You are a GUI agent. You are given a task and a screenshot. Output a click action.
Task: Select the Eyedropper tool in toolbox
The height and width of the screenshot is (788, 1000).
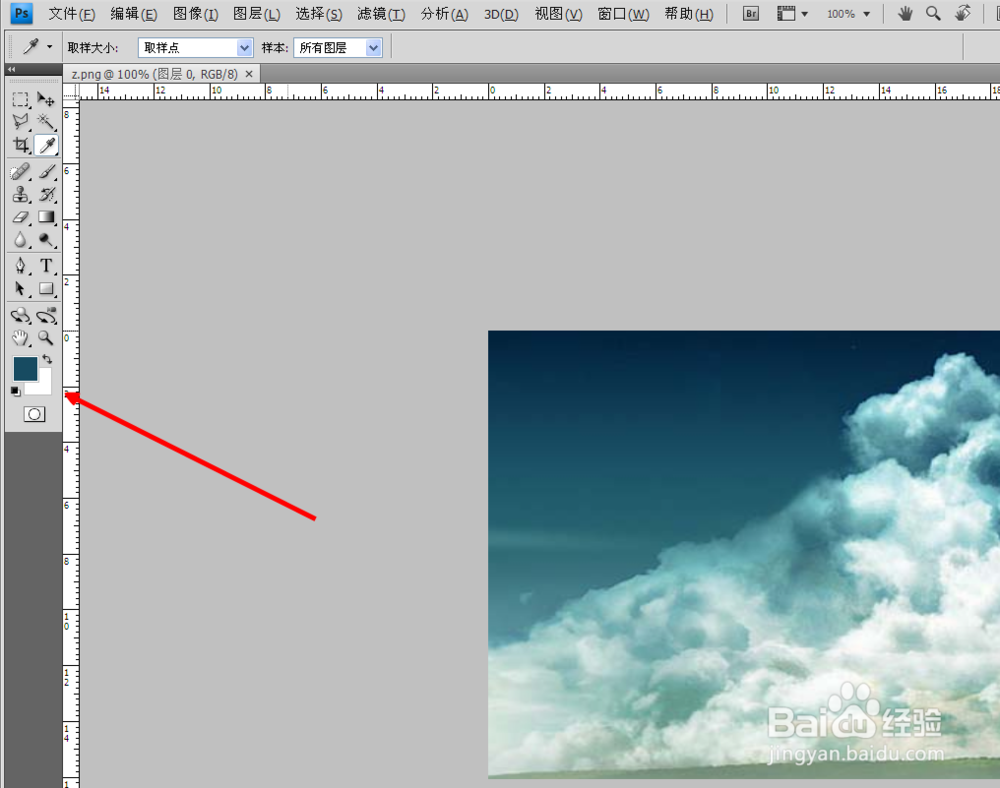[x=47, y=145]
